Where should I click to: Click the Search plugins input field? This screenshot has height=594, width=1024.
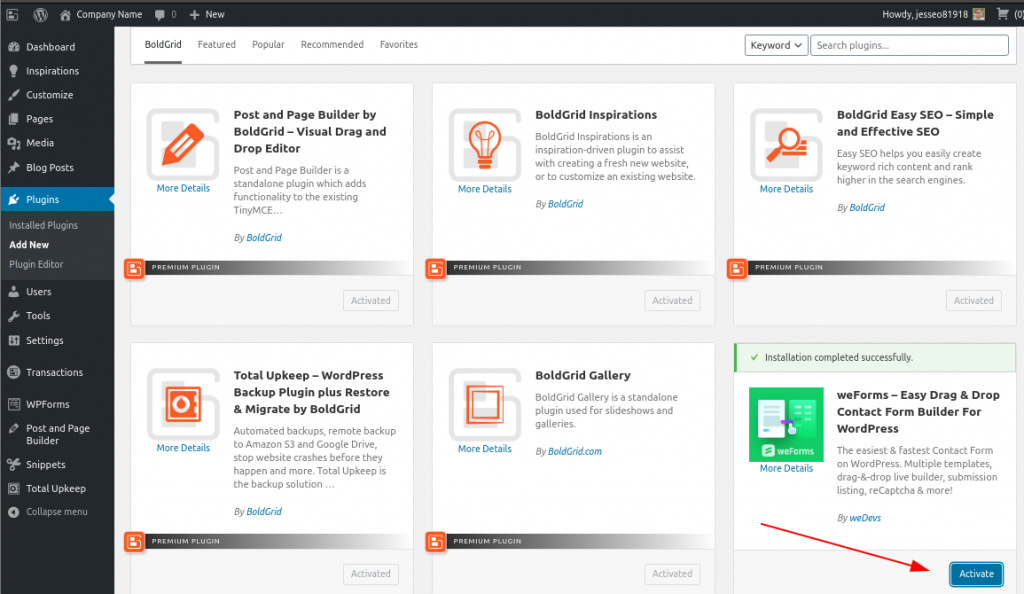909,45
